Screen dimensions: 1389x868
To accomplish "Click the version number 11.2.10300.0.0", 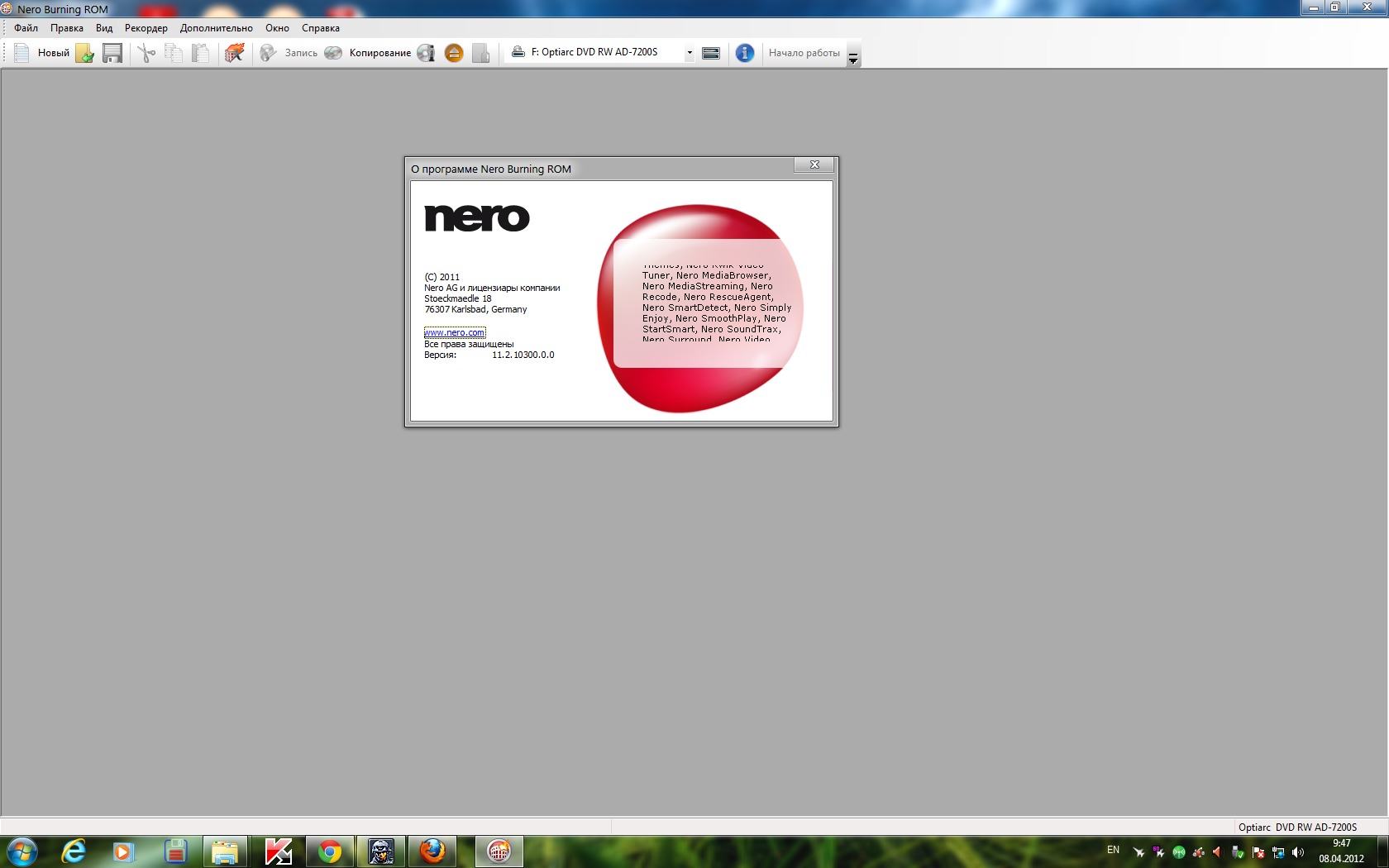I will click(523, 355).
